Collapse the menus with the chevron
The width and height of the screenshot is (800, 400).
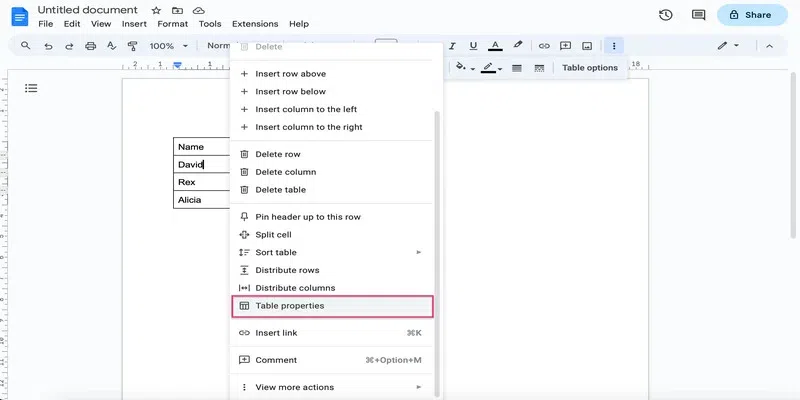769,46
